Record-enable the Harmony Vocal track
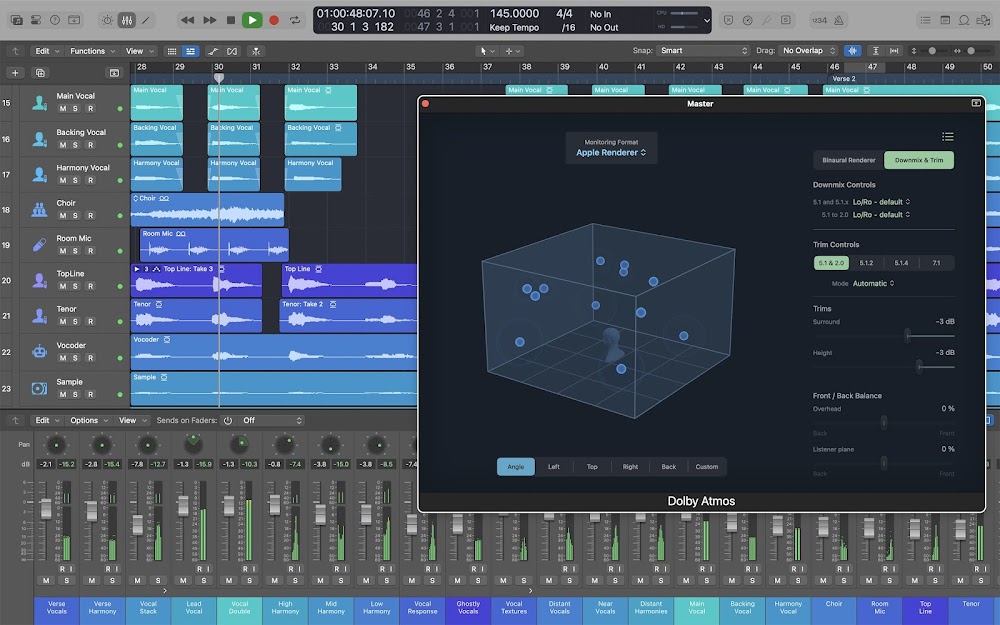Image resolution: width=1000 pixels, height=625 pixels. 91,180
